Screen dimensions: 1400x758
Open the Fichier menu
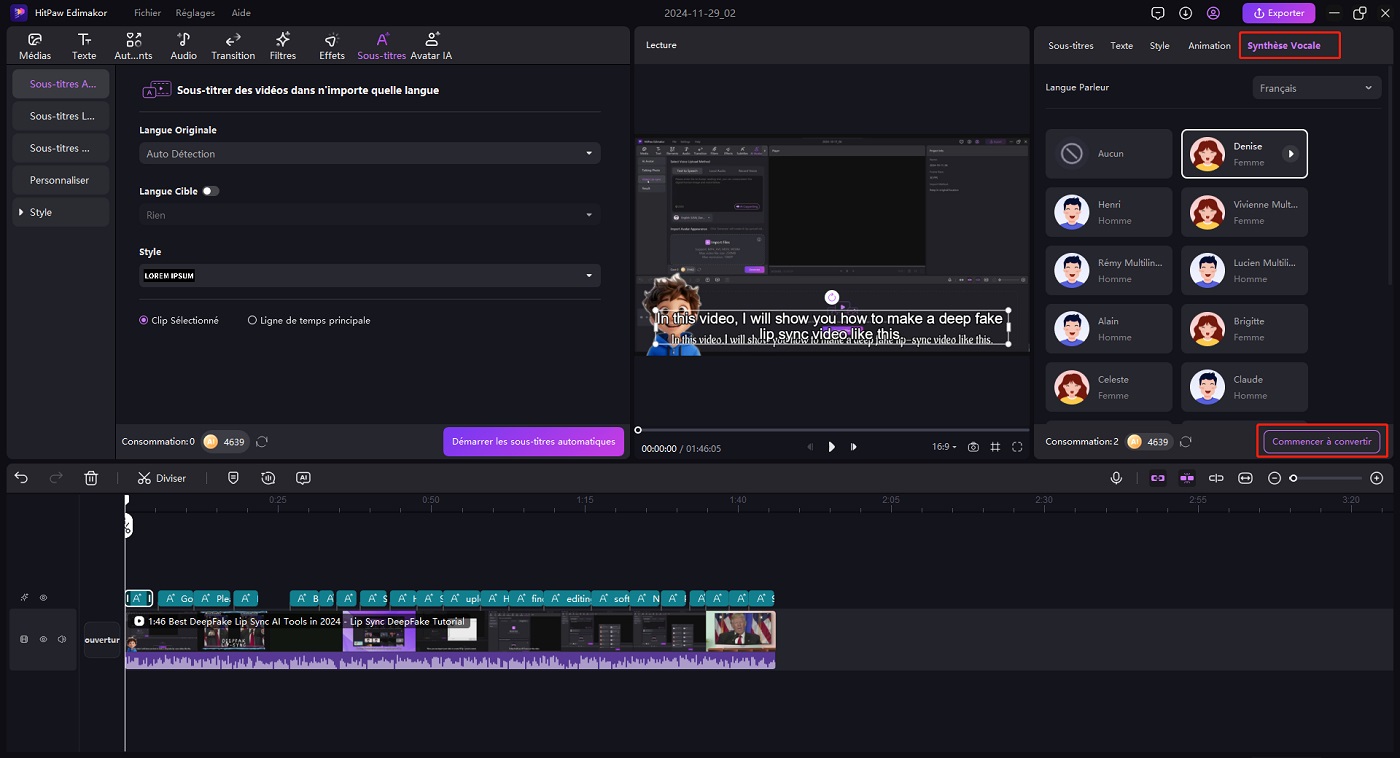coord(147,13)
